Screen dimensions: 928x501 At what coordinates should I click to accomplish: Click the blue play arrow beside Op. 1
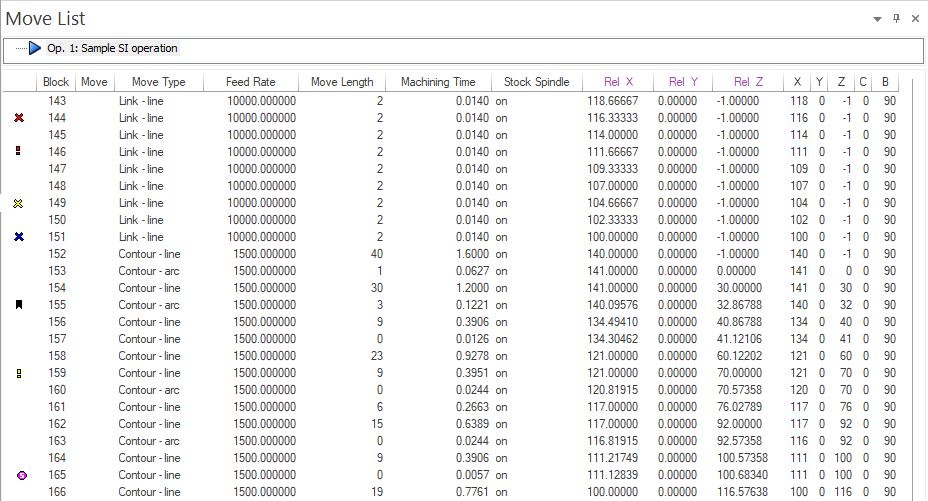35,48
